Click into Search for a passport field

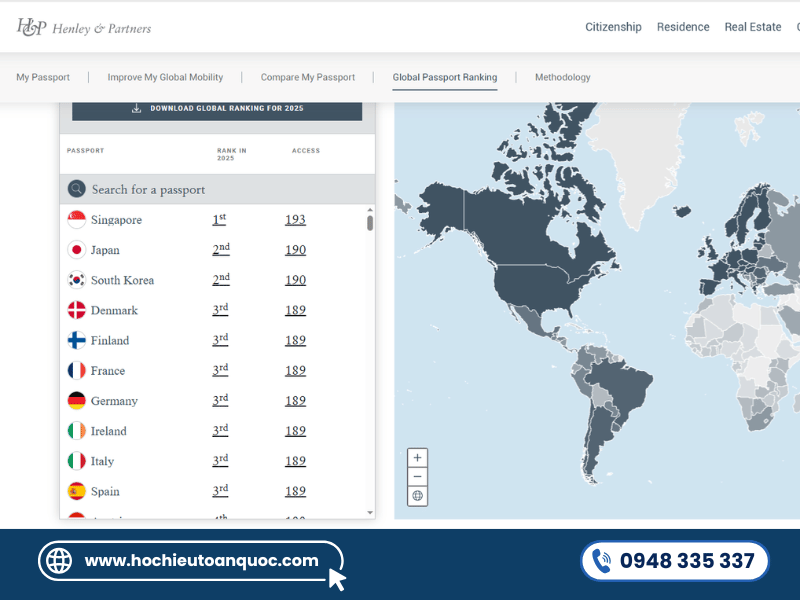217,189
